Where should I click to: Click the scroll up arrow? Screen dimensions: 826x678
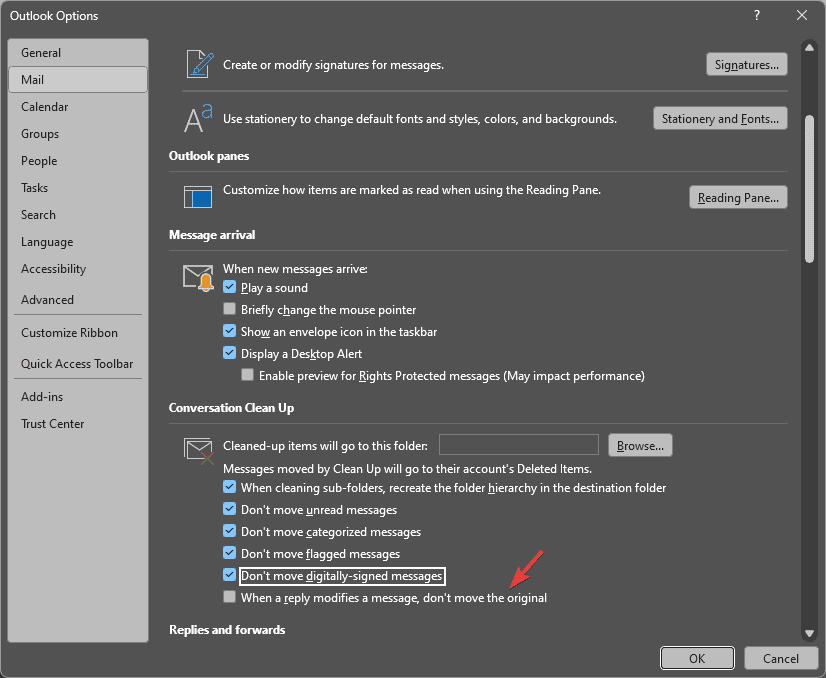(x=809, y=47)
